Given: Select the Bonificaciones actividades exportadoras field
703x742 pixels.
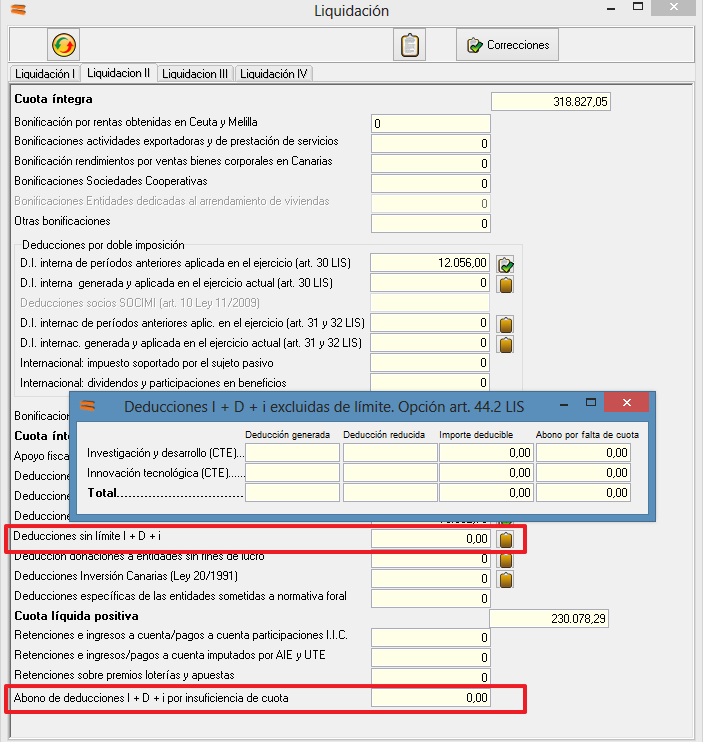Looking at the screenshot, I should tap(431, 143).
